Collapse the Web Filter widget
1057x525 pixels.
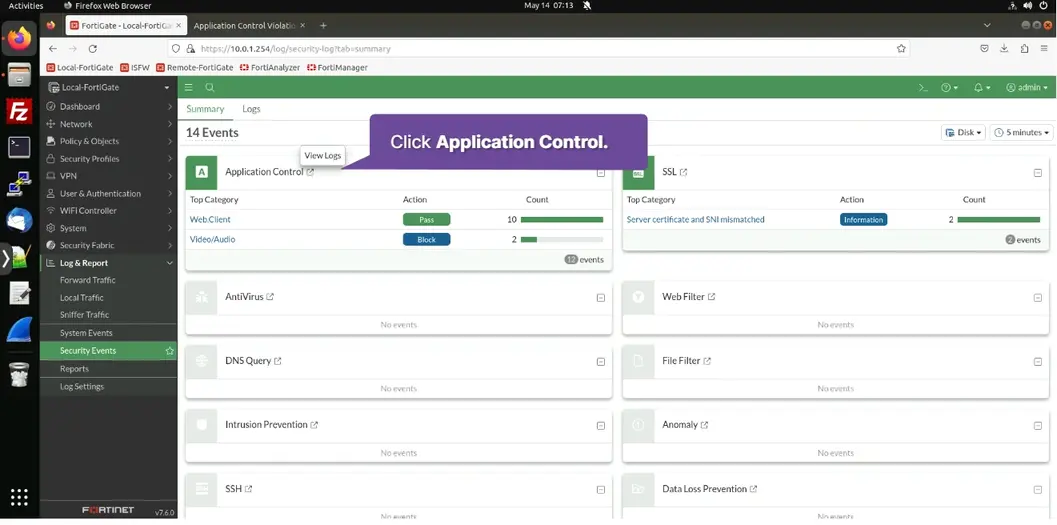click(1037, 298)
